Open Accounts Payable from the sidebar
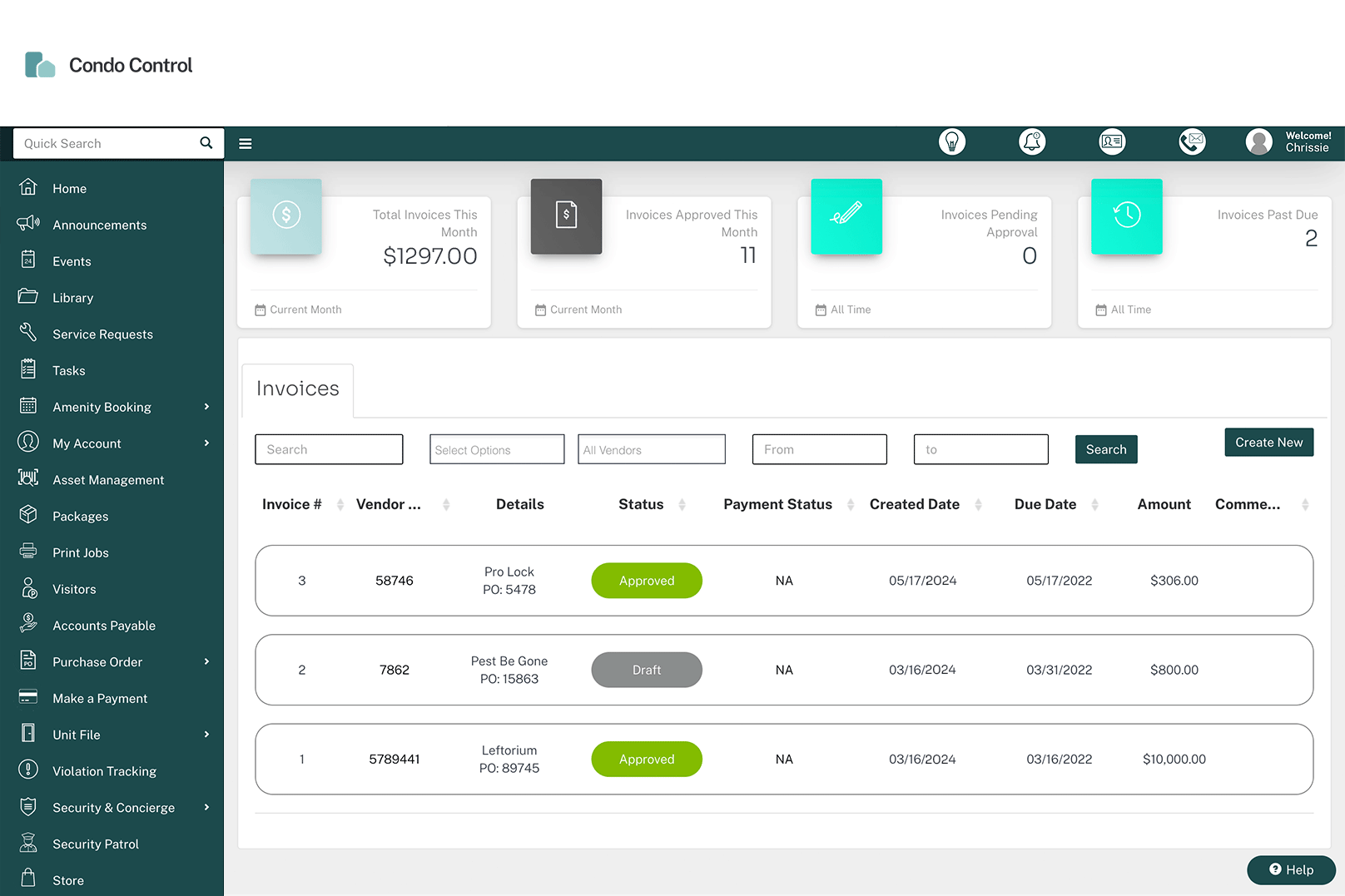Viewport: 1345px width, 896px height. [104, 625]
